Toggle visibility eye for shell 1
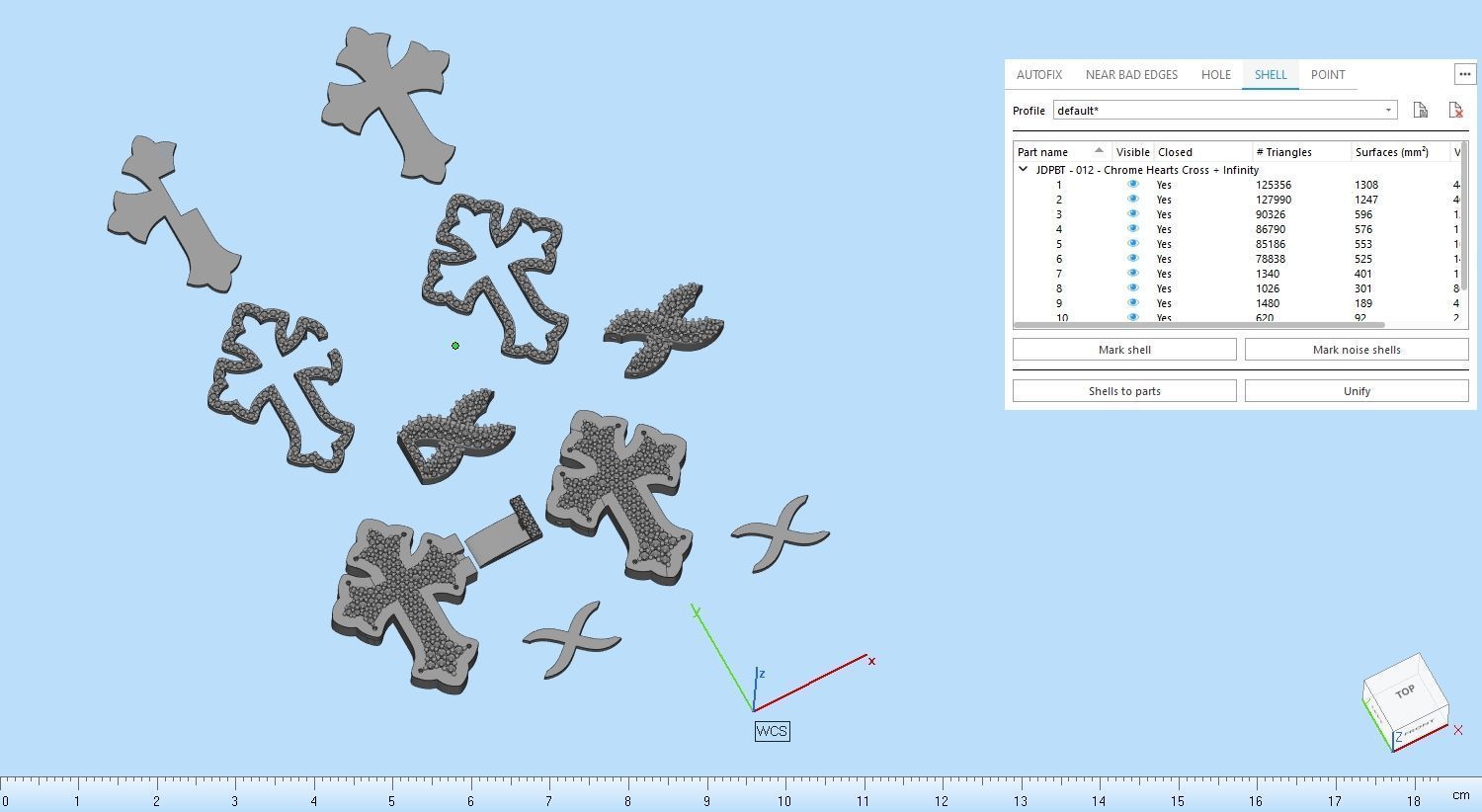This screenshot has height=812, width=1482. pyautogui.click(x=1133, y=185)
